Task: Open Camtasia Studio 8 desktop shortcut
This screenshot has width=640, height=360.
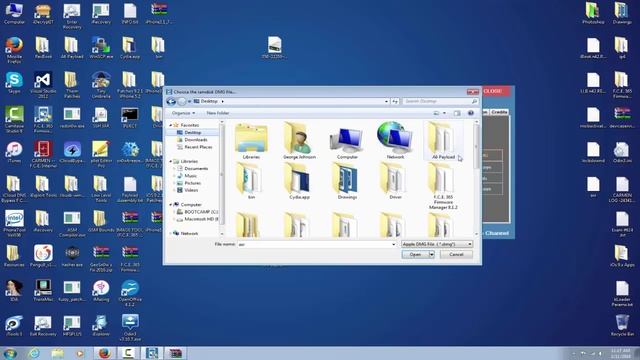Action: click(x=14, y=119)
